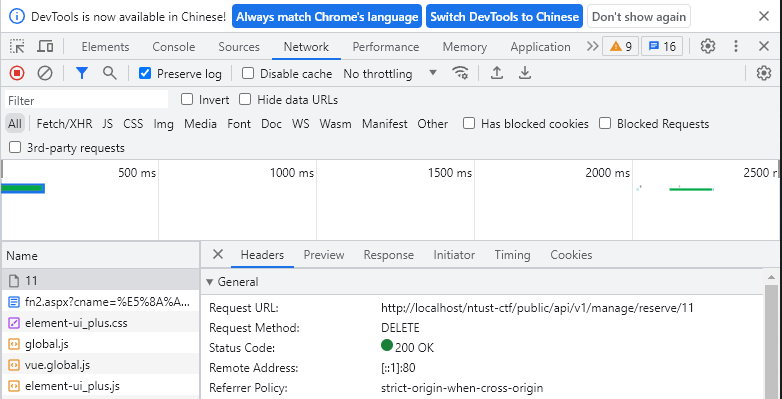Viewport: 782px width, 399px height.
Task: Clear the network log
Action: [x=45, y=73]
